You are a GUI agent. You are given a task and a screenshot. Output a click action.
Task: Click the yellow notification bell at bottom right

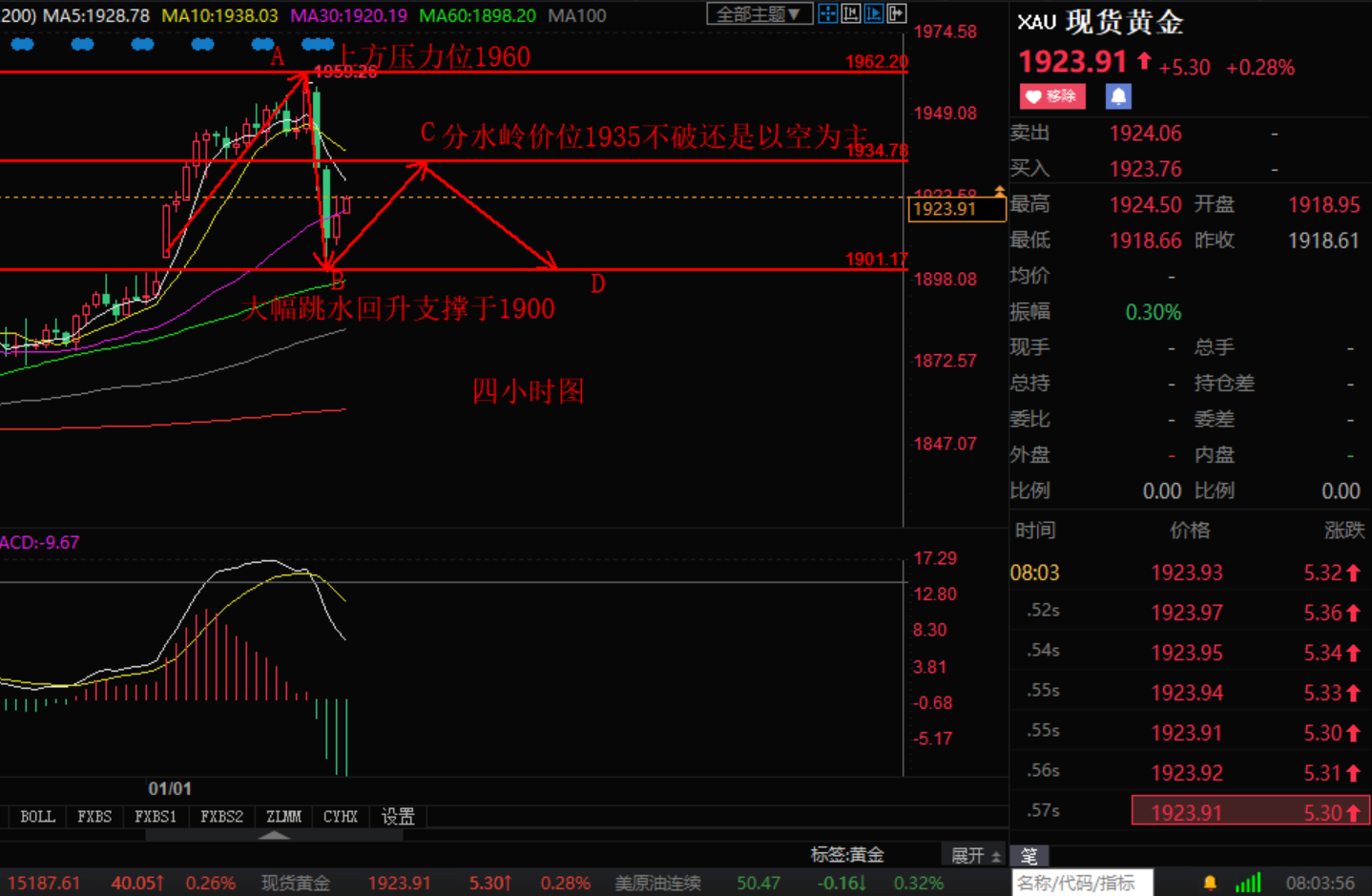[x=1210, y=882]
